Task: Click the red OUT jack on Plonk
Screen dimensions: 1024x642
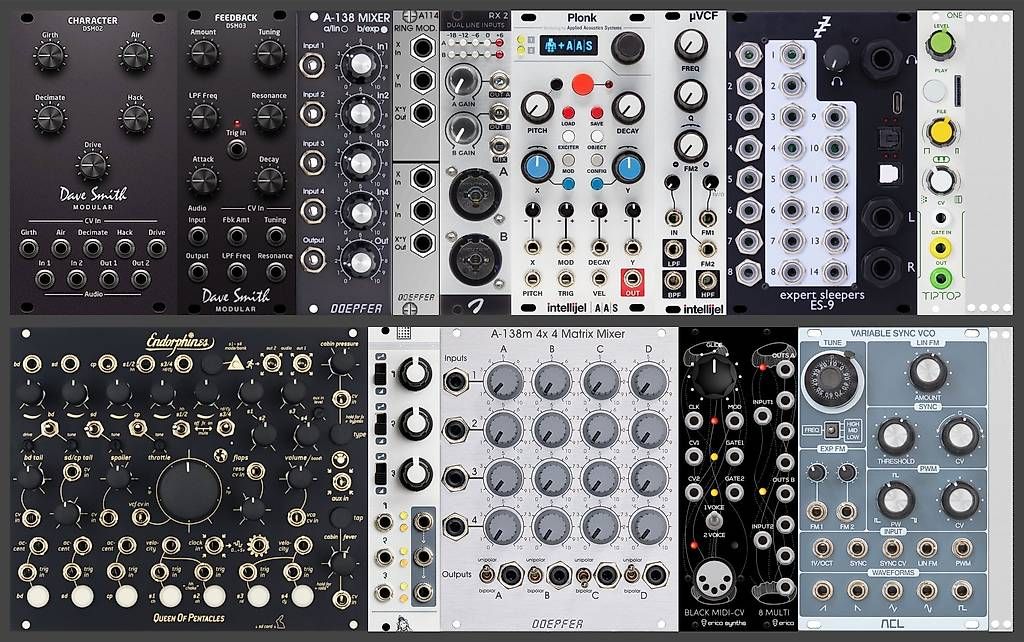Action: click(632, 280)
